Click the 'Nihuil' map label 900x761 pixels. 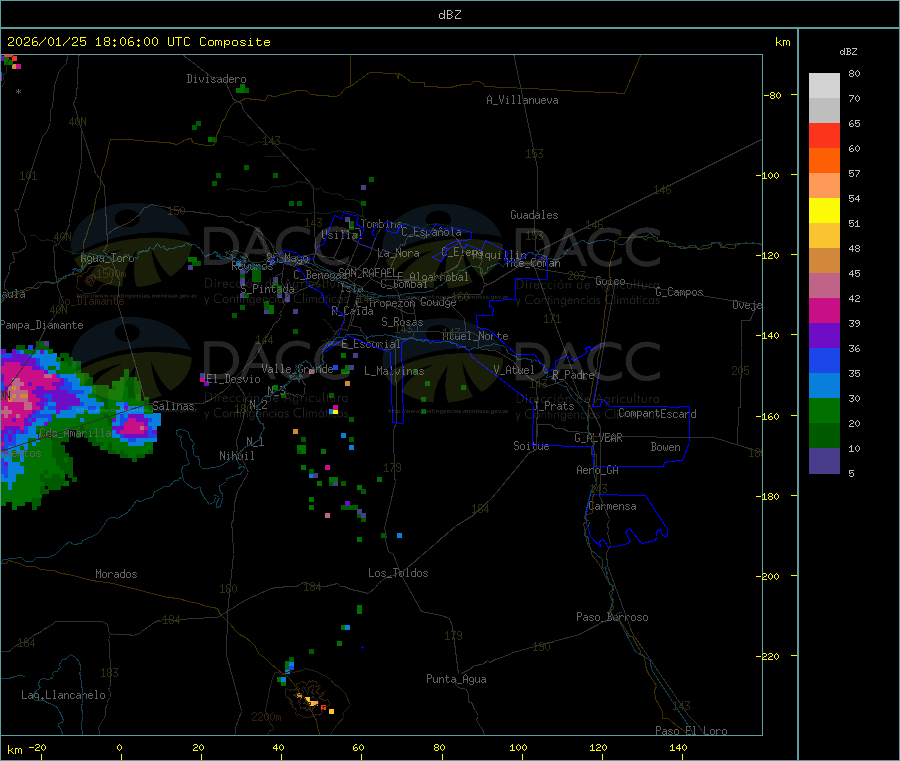click(x=237, y=456)
